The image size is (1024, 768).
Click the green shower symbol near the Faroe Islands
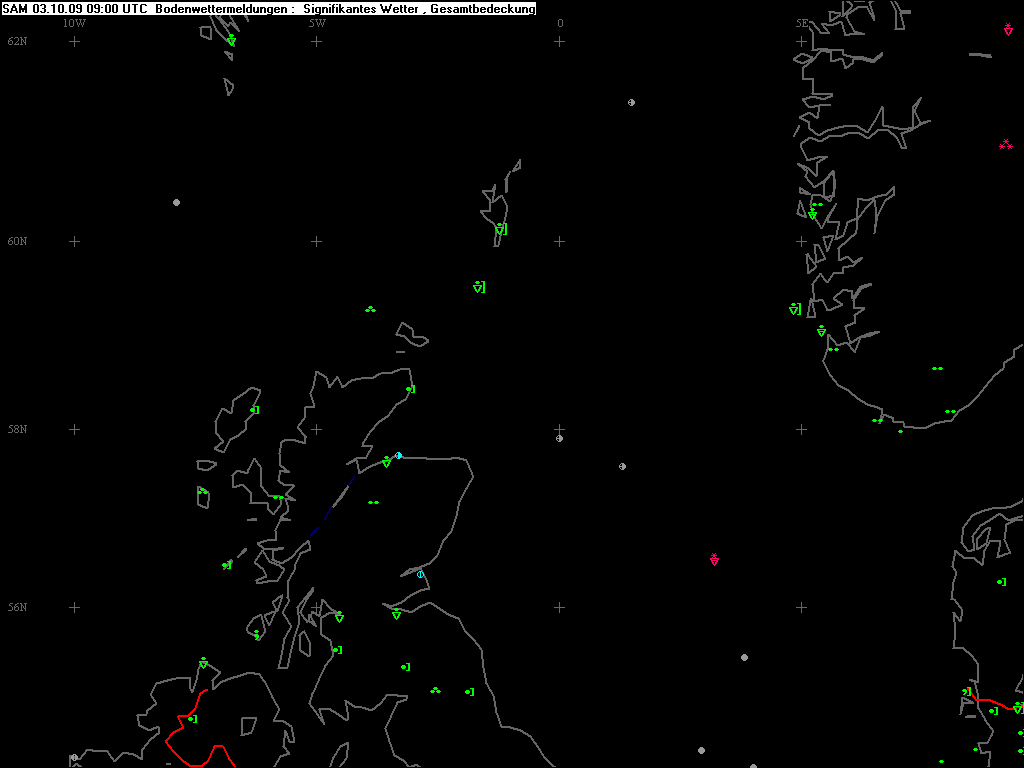[x=231, y=40]
